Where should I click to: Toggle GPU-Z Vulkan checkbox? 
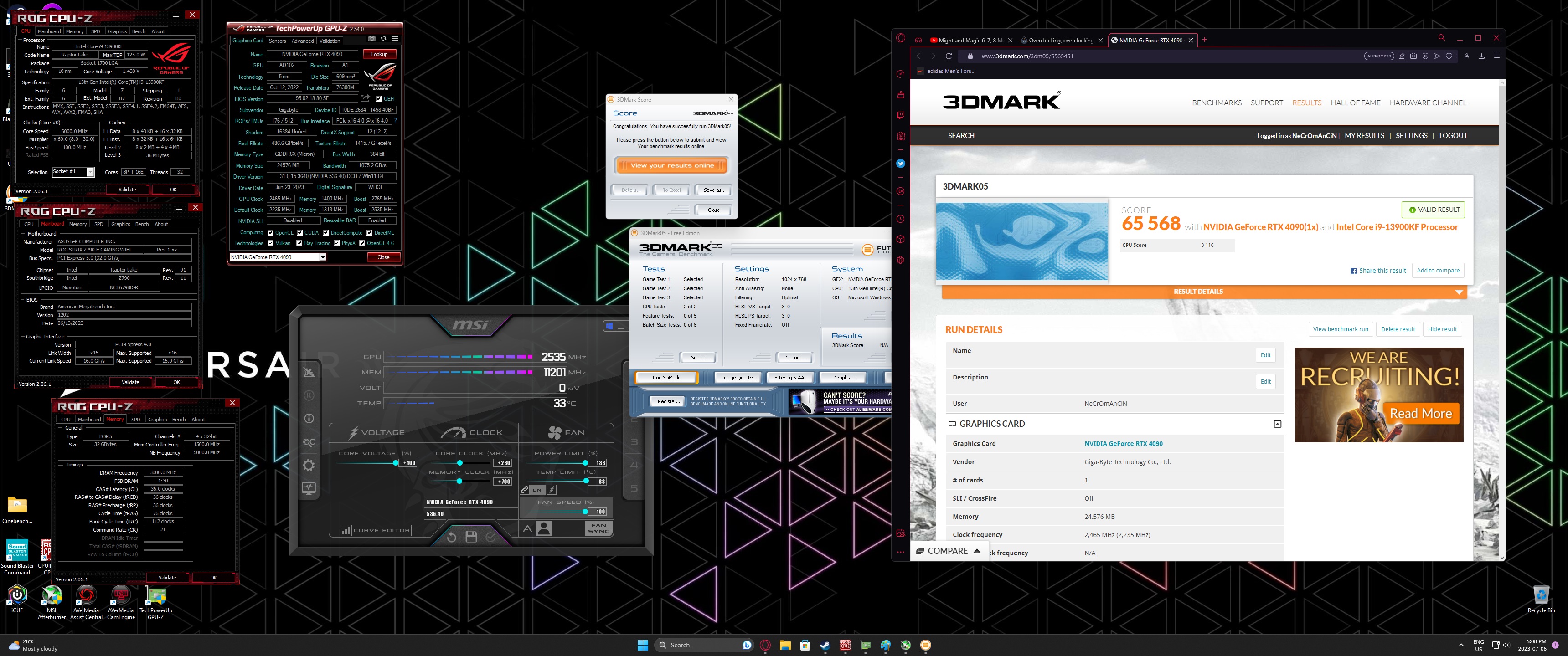[271, 243]
